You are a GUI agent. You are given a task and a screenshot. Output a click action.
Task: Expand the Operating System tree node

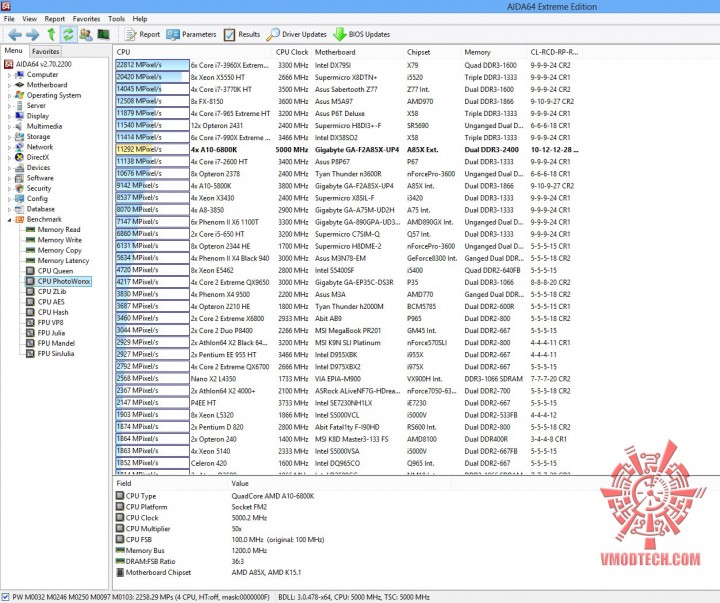[x=9, y=96]
